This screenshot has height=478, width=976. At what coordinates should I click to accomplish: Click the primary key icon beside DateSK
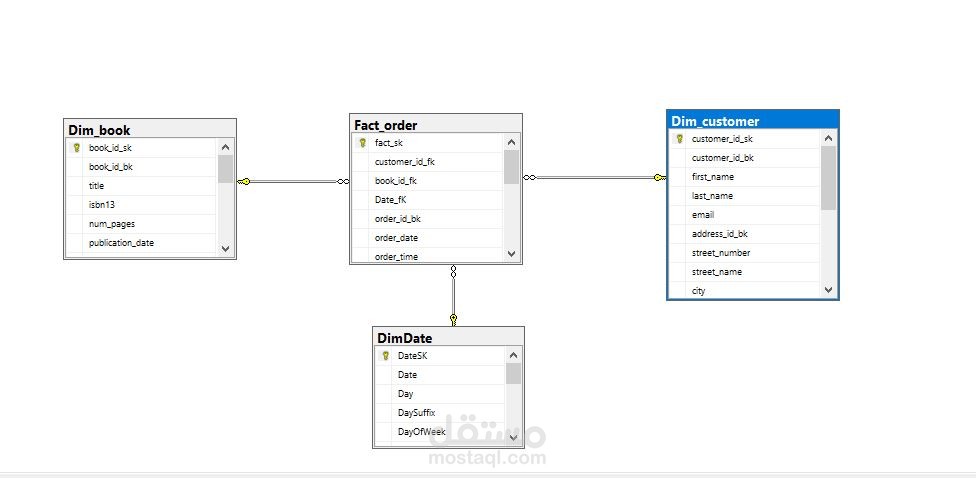[385, 355]
